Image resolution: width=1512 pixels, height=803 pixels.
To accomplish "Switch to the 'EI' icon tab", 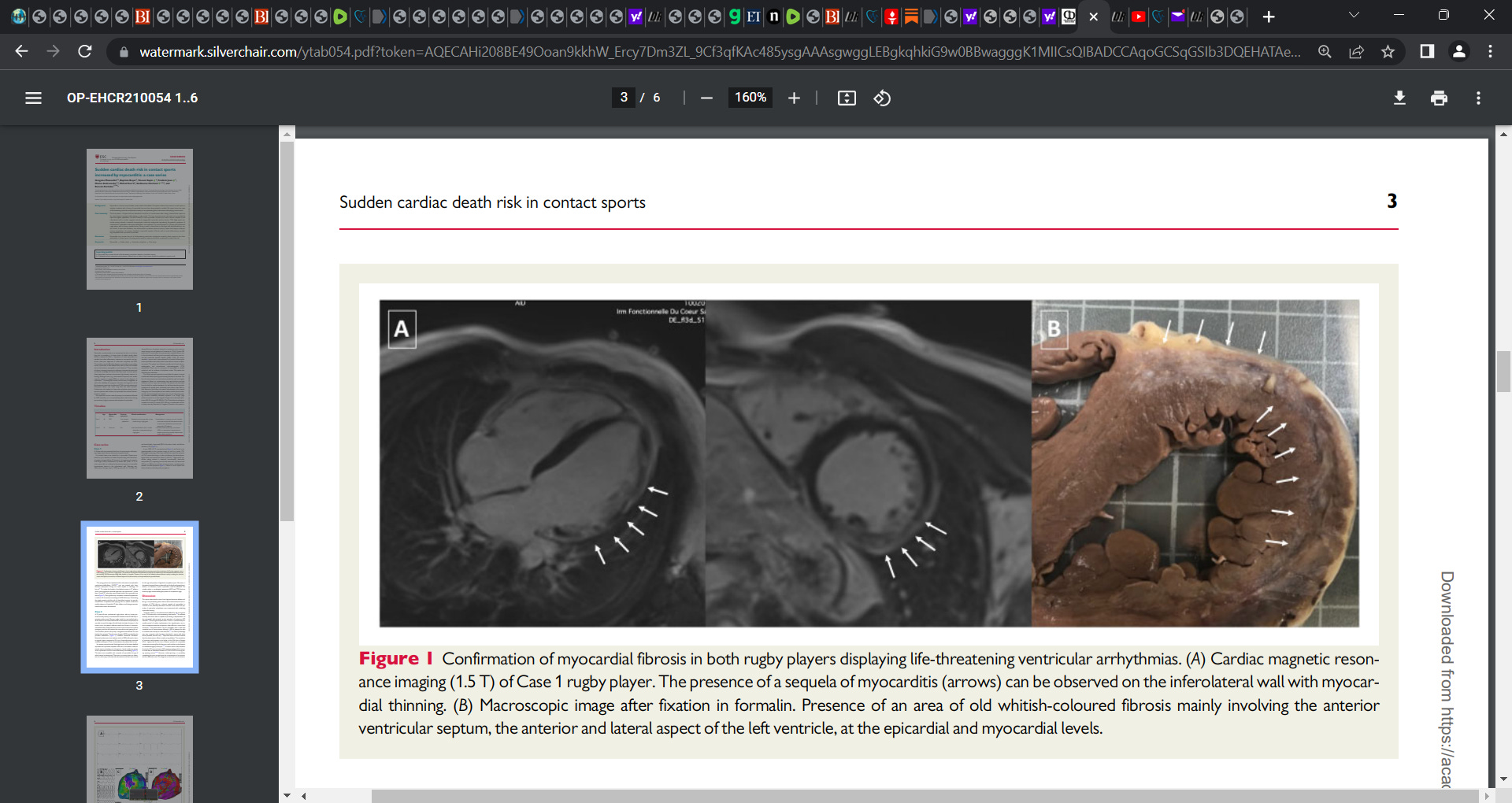I will (754, 17).
